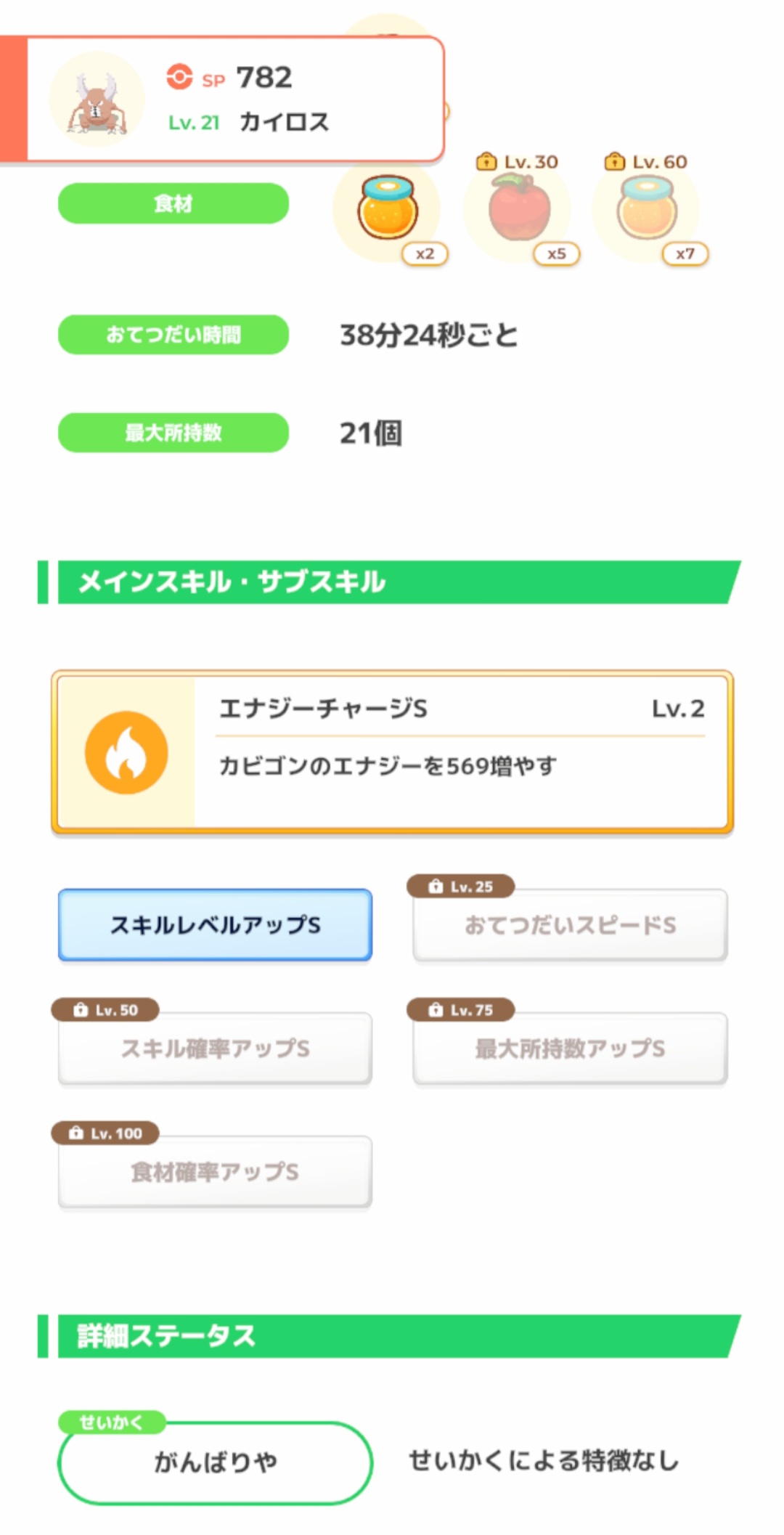The width and height of the screenshot is (784, 1535).
Task: Tap the Pinsir (カイロス) portrait icon
Action: [97, 100]
